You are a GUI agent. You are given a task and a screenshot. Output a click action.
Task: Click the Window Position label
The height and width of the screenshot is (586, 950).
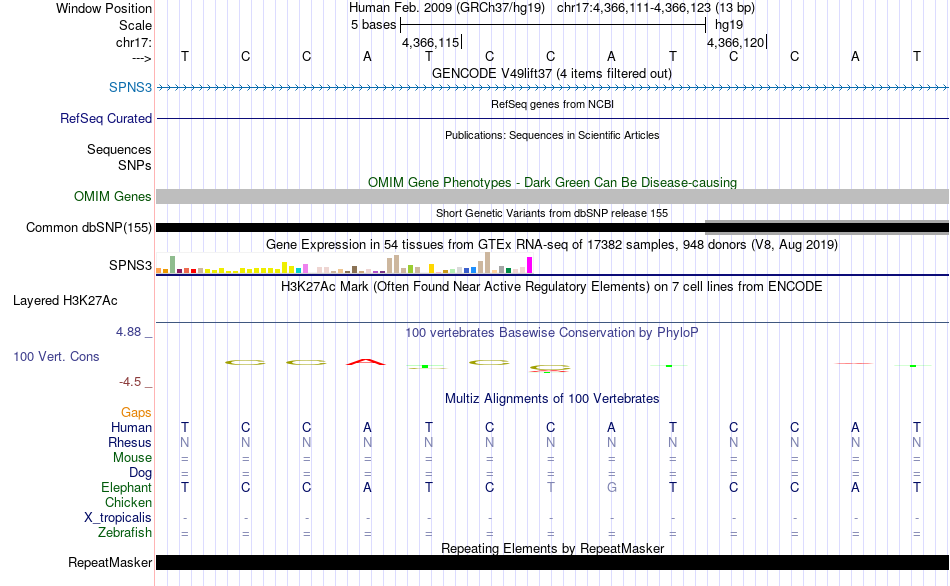tap(104, 8)
